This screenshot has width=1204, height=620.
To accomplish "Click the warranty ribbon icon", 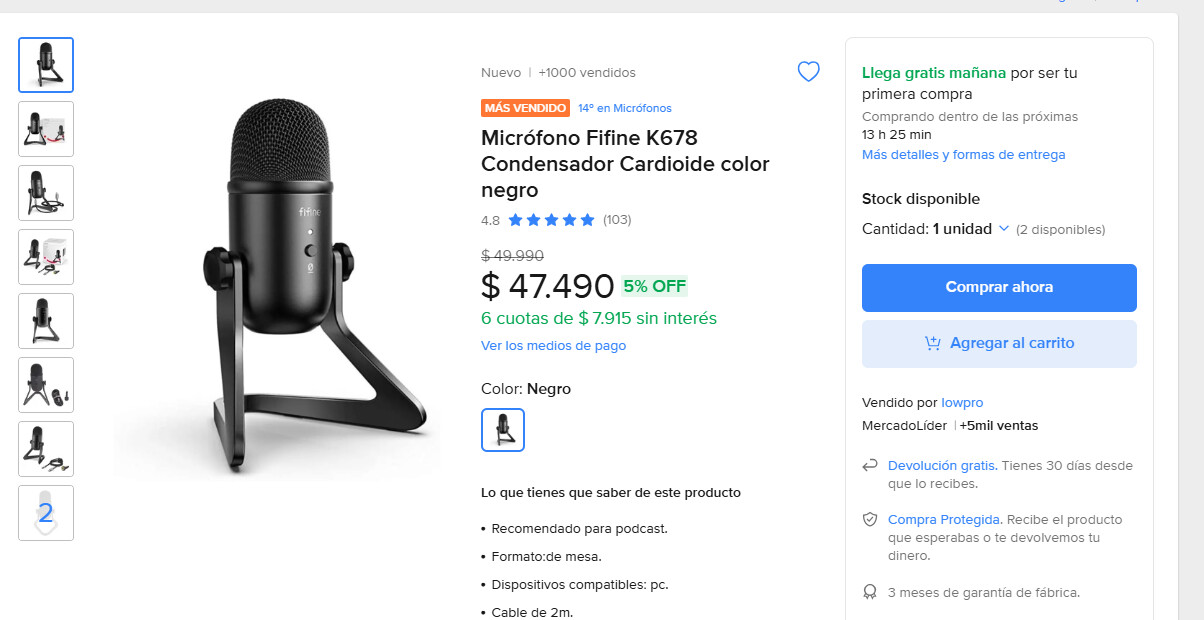I will click(x=870, y=592).
